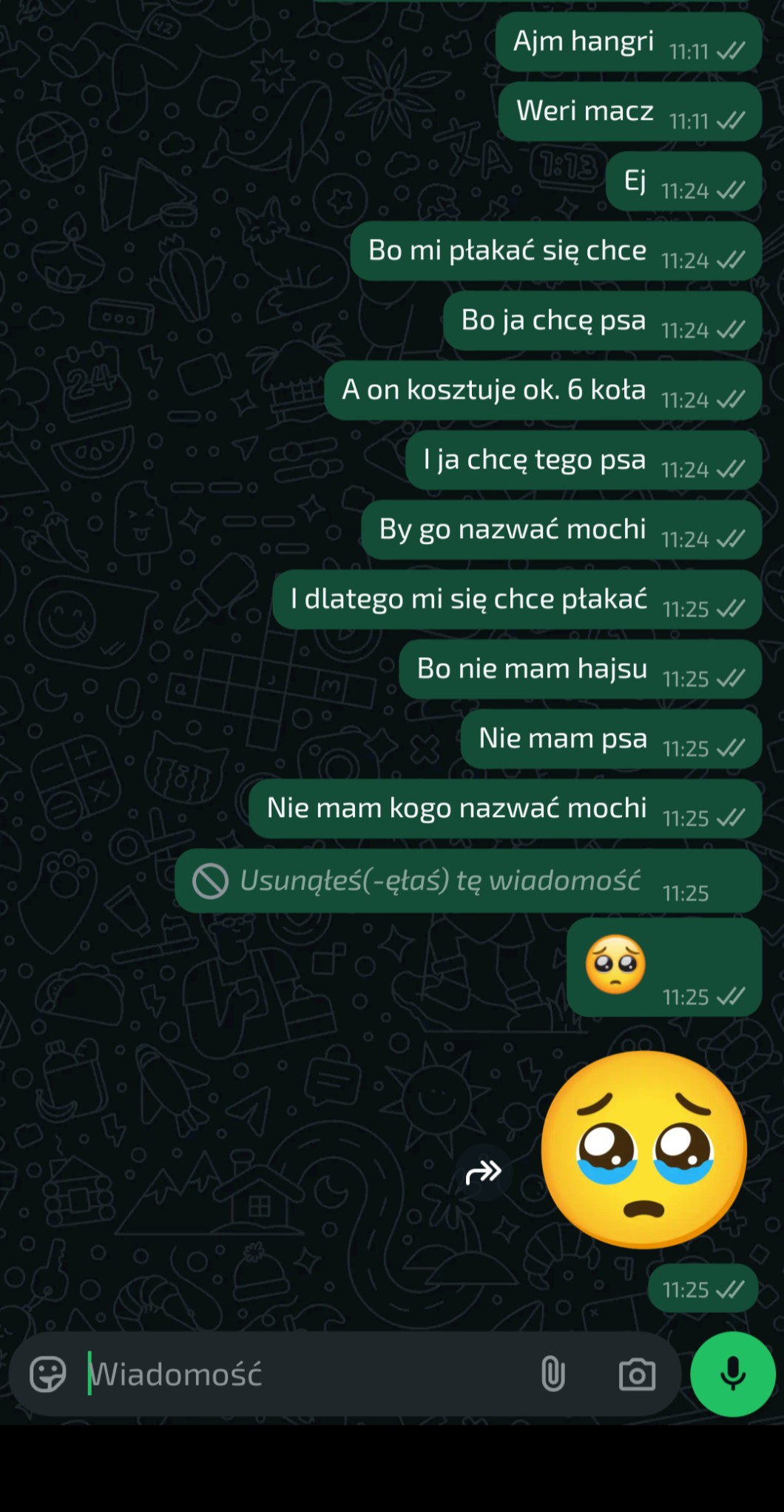Tap the 'Usunąłeś(-ęłaś) tę wiadomość' bubble
This screenshot has width=784, height=1512.
[468, 881]
